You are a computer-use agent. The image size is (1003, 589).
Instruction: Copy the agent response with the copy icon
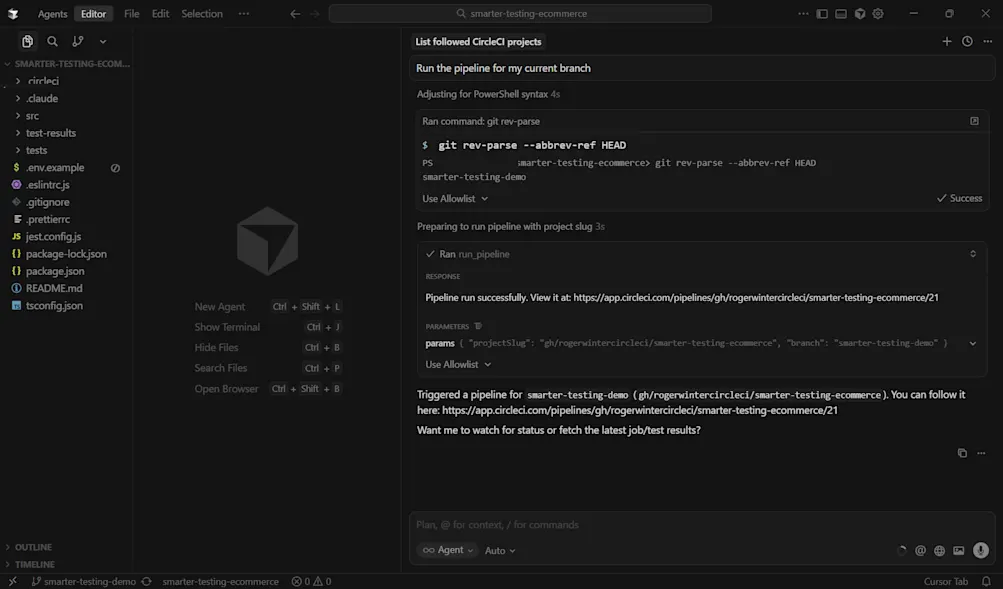[x=962, y=452]
